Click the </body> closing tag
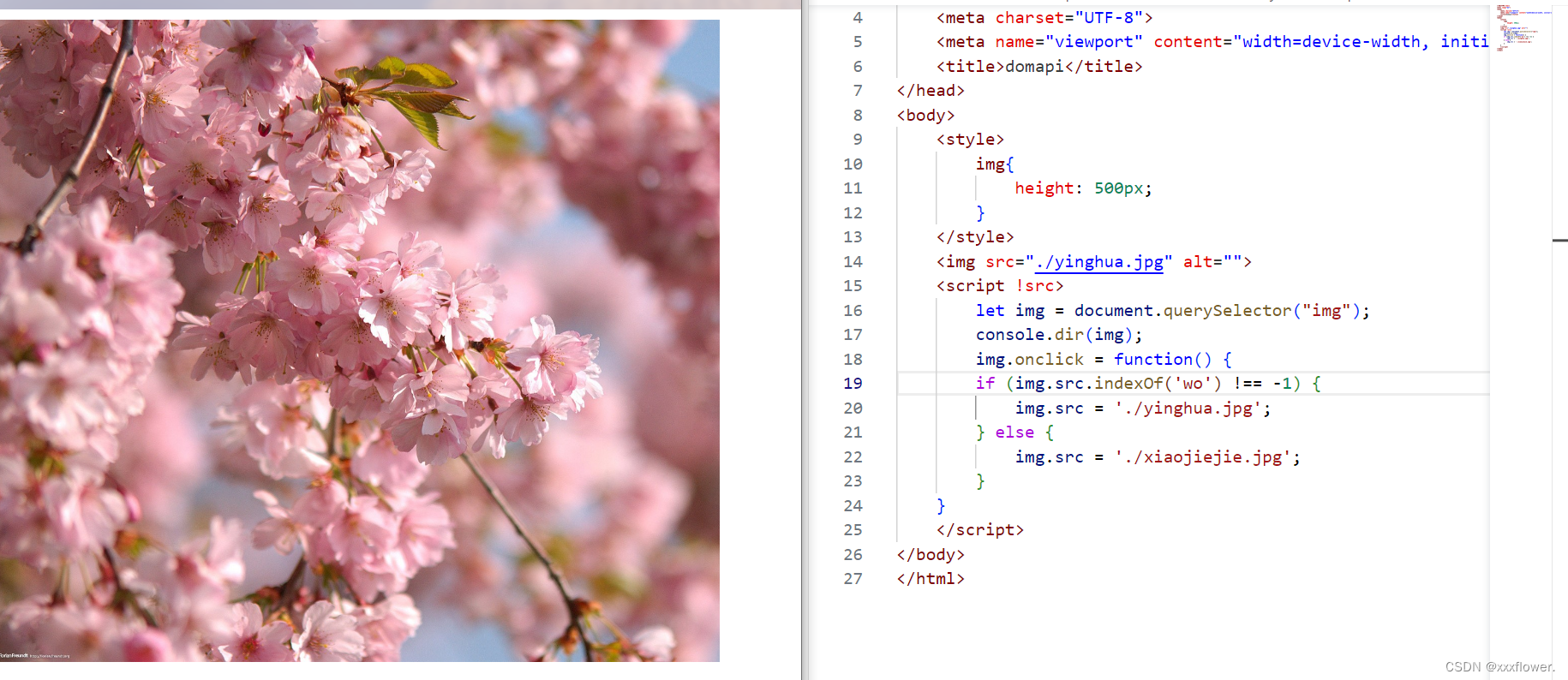 point(931,555)
